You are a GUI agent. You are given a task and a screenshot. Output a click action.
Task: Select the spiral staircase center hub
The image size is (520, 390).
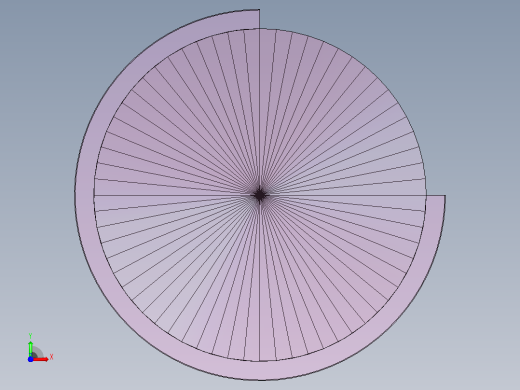click(x=260, y=195)
